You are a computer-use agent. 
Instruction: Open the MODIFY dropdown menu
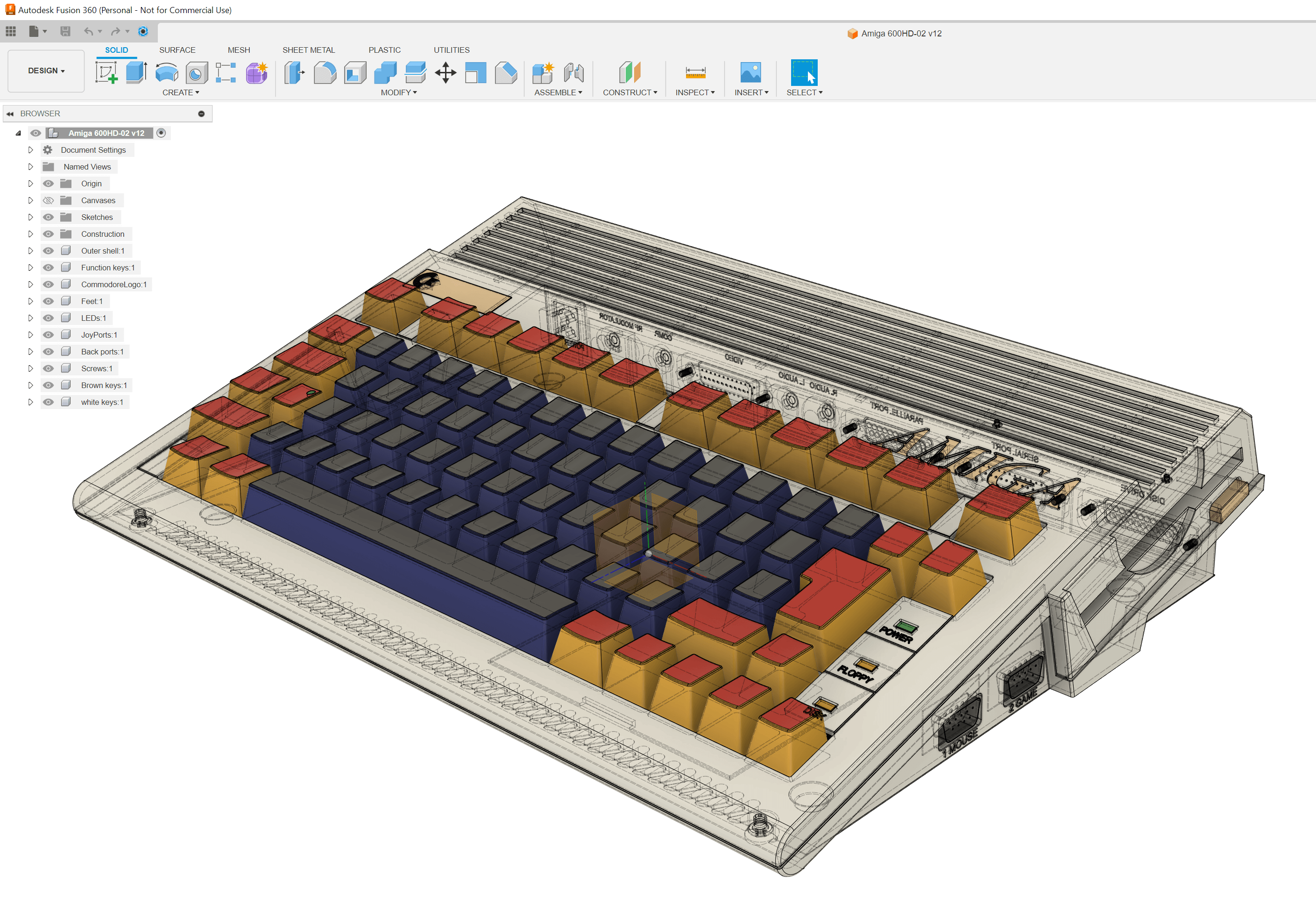(x=399, y=92)
